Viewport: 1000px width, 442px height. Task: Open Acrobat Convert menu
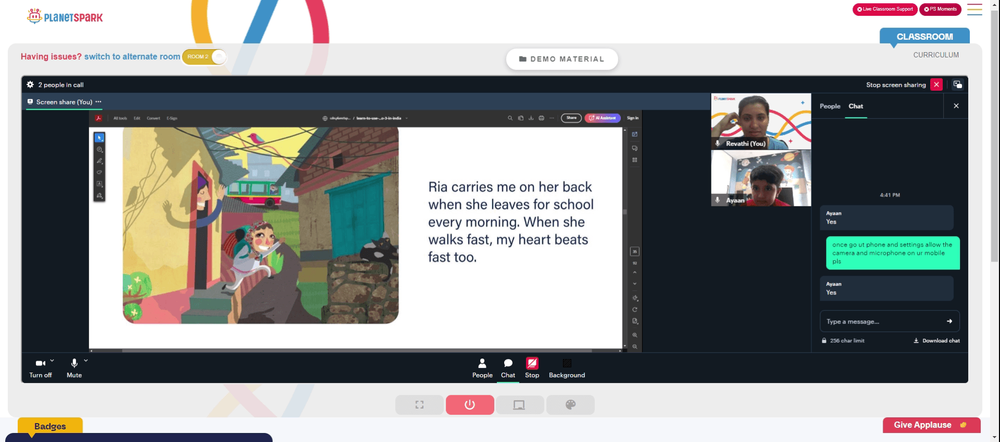pyautogui.click(x=154, y=118)
